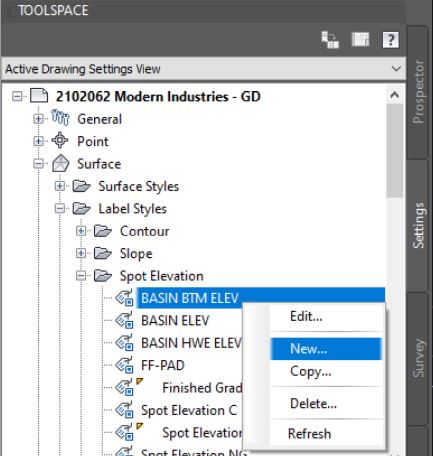The image size is (433, 456).
Task: Click the tree vertical scrollbar thumb
Action: [395, 151]
